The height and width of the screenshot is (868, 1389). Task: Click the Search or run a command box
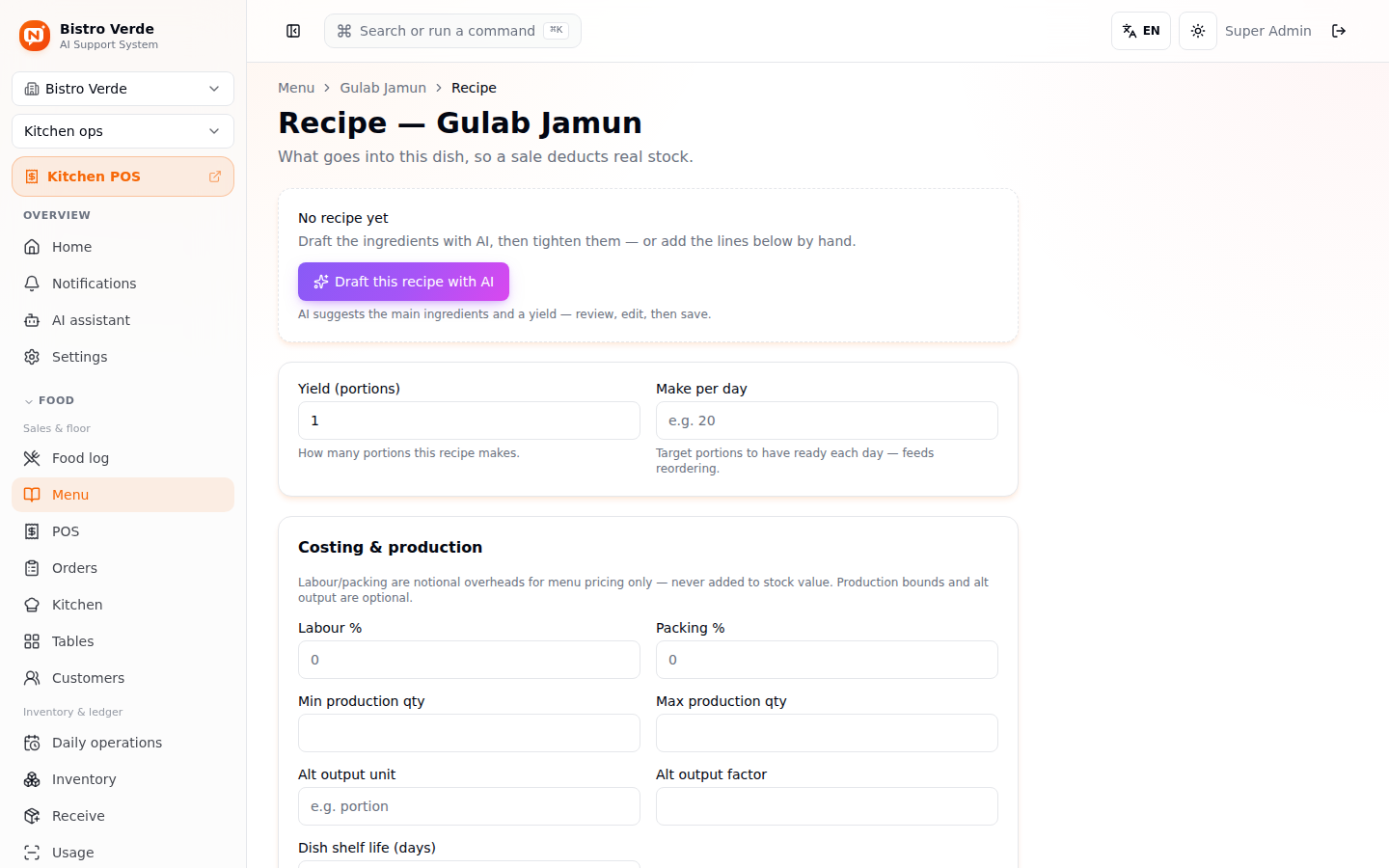point(452,31)
